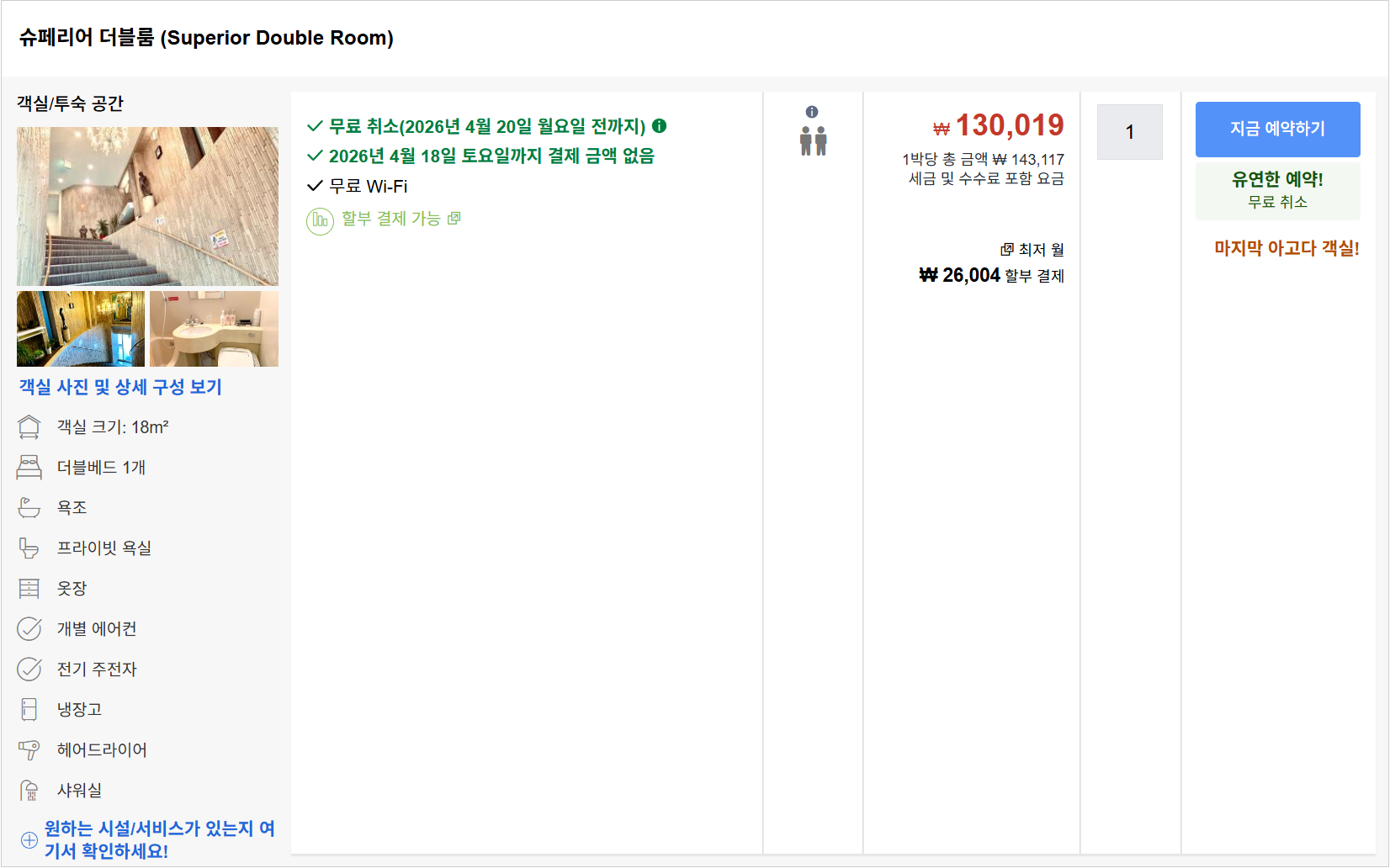This screenshot has width=1390, height=868.
Task: Click the plus icon for more amenities
Action: pos(29,840)
